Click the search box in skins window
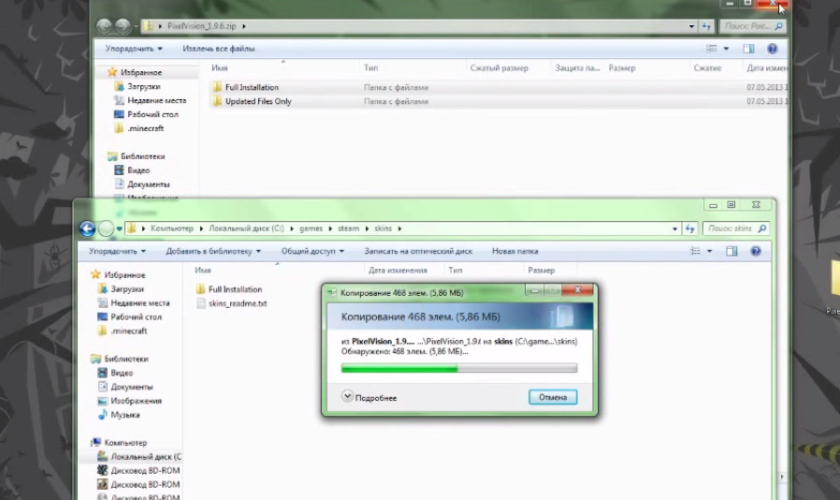Screen dimensions: 840x500 point(736,229)
